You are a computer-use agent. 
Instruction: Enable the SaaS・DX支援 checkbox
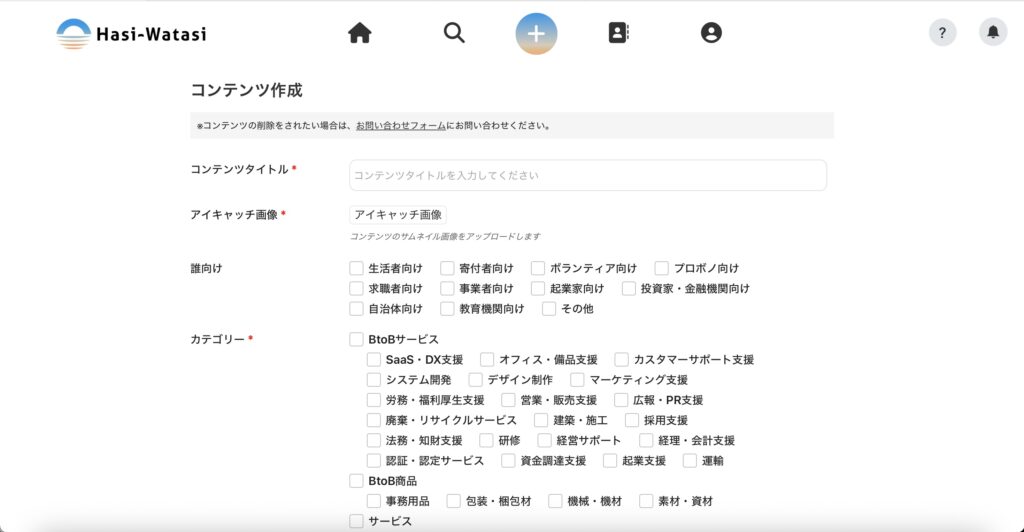click(x=374, y=359)
